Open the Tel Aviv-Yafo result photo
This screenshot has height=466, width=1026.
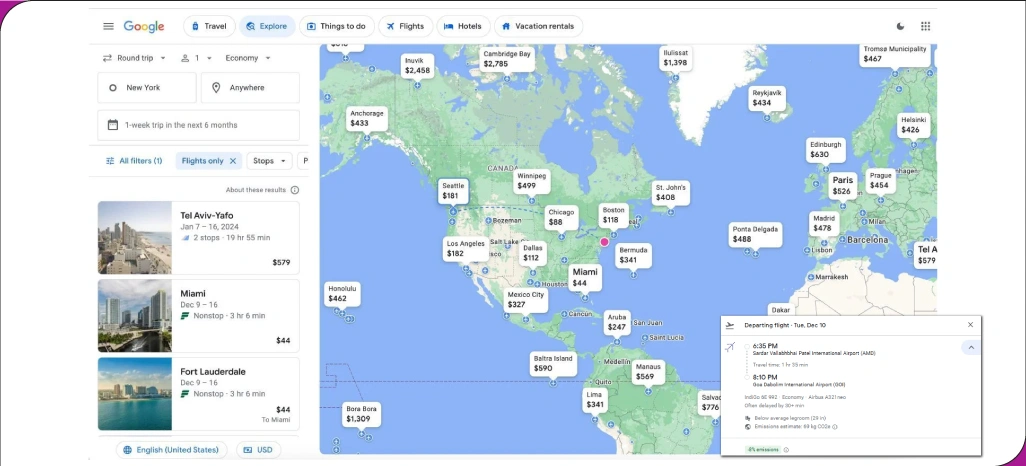click(x=135, y=238)
